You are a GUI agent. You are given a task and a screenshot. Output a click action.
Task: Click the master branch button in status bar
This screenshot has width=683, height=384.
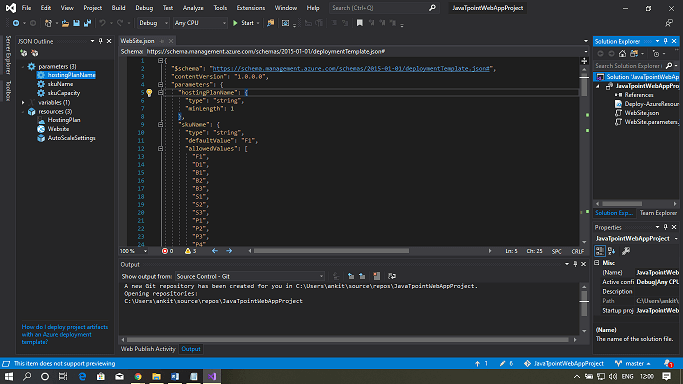tap(633, 364)
